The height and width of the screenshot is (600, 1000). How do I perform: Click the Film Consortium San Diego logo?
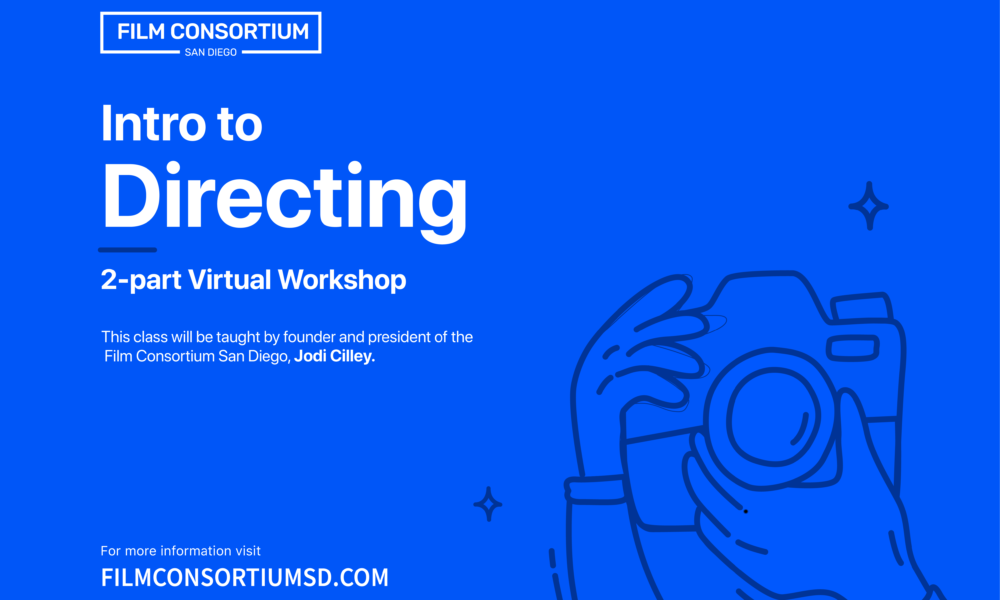click(210, 34)
